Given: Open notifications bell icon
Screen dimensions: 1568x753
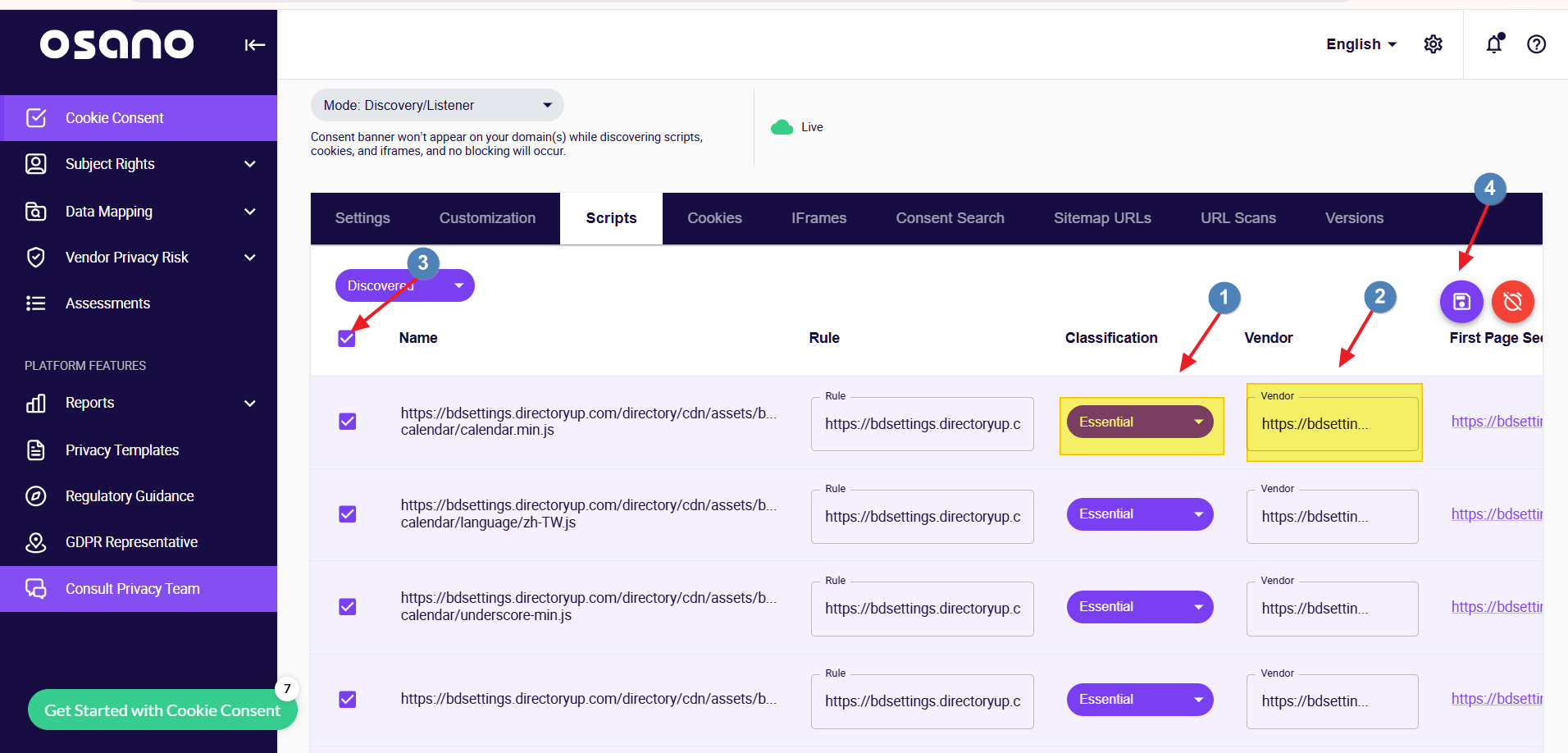Looking at the screenshot, I should coord(1494,43).
